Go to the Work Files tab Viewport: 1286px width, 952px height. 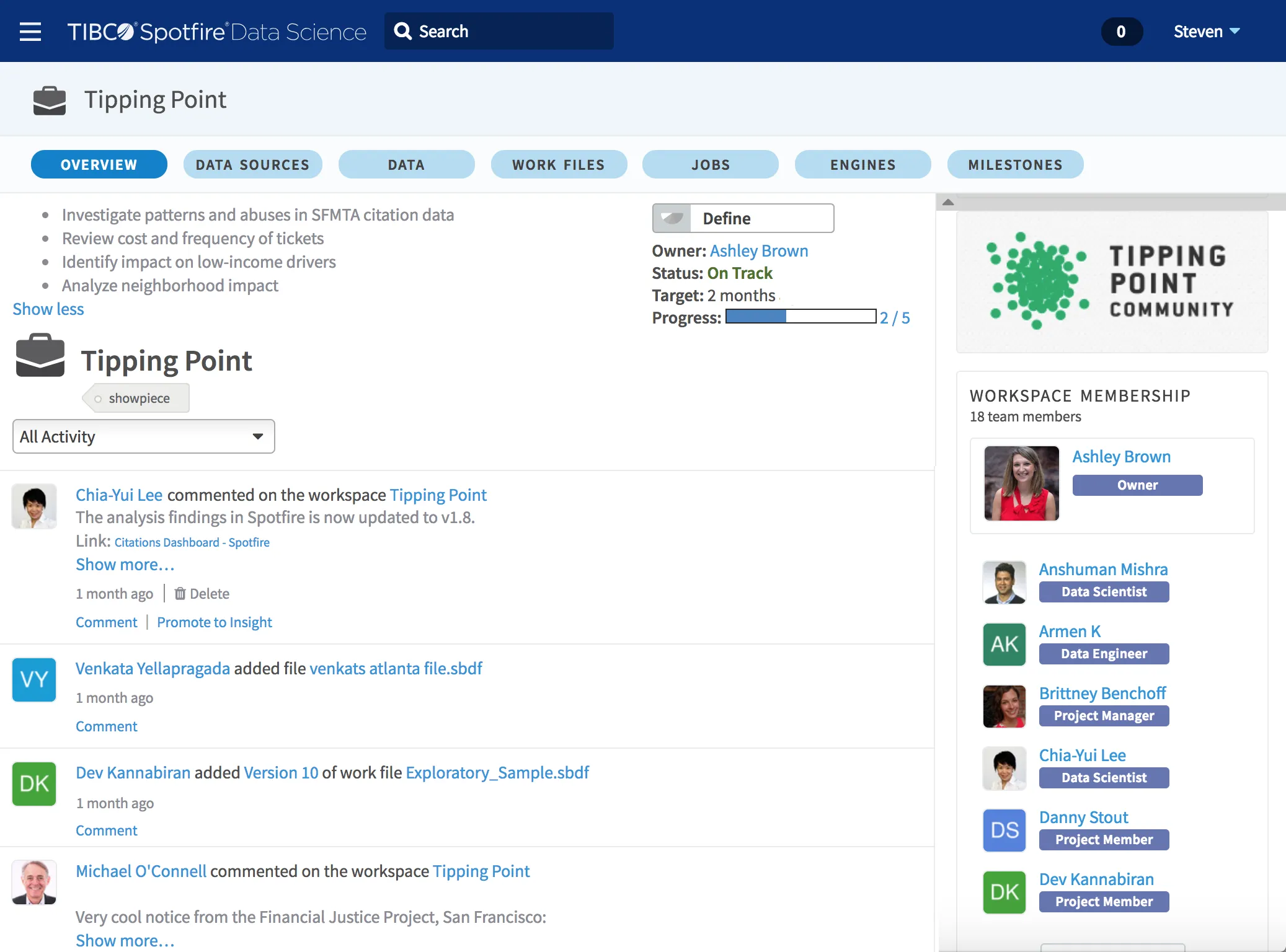[559, 164]
